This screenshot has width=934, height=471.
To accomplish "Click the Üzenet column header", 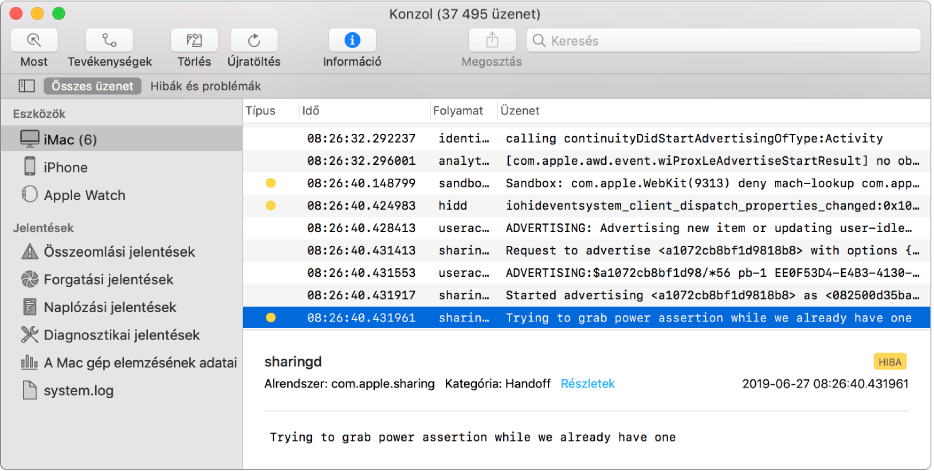I will (520, 111).
